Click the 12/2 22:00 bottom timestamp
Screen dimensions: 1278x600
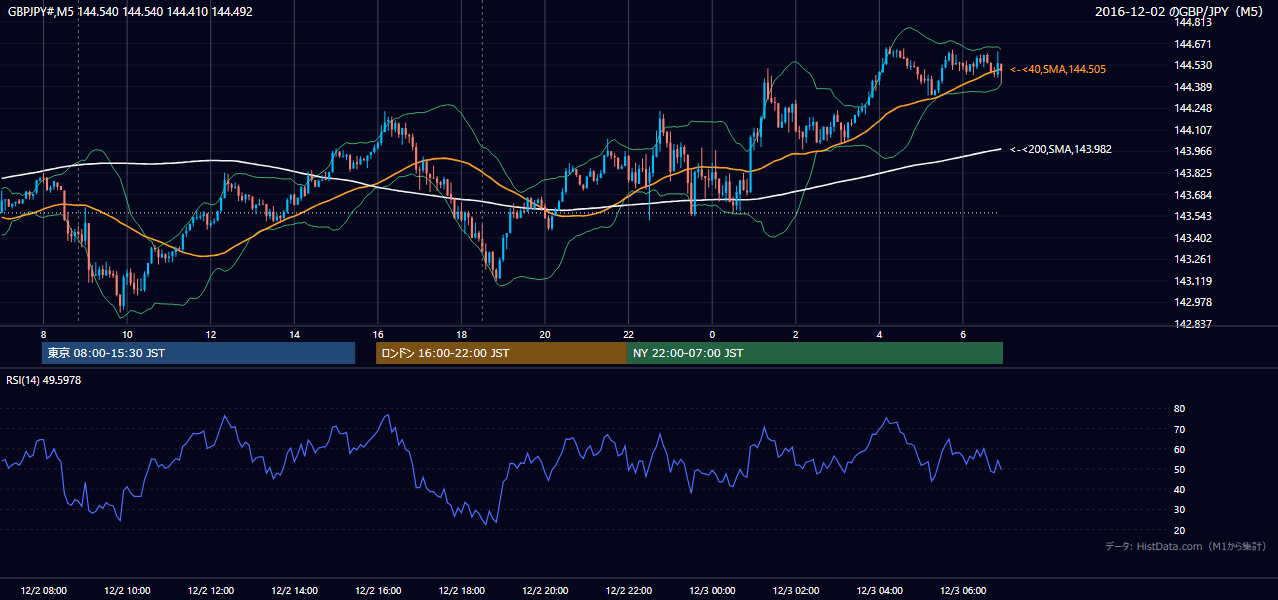(x=628, y=590)
